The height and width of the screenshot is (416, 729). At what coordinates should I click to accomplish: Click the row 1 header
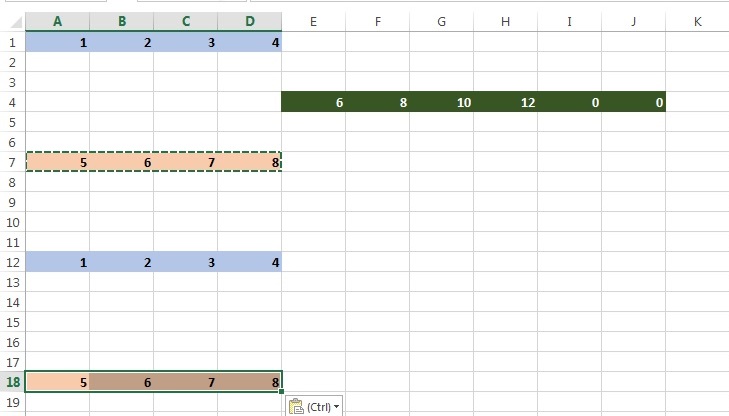click(x=12, y=42)
